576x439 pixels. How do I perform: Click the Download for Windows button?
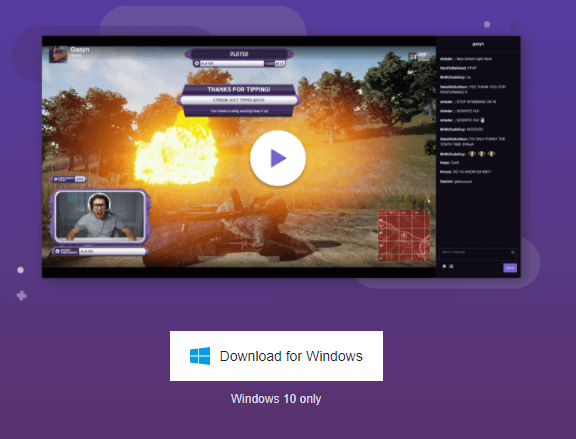(x=276, y=356)
